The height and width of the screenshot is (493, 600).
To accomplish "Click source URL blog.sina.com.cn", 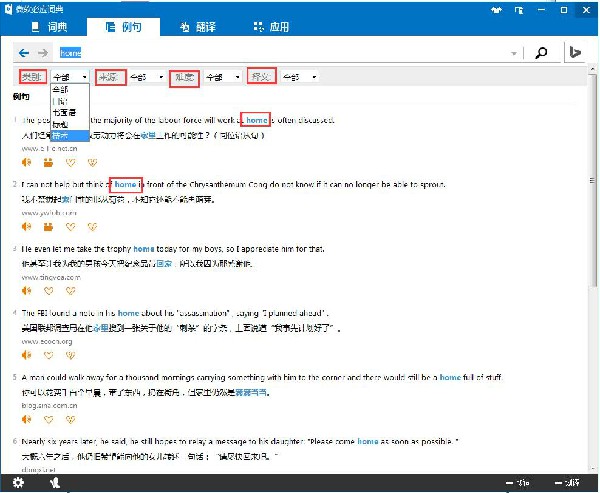I will click(x=49, y=405).
